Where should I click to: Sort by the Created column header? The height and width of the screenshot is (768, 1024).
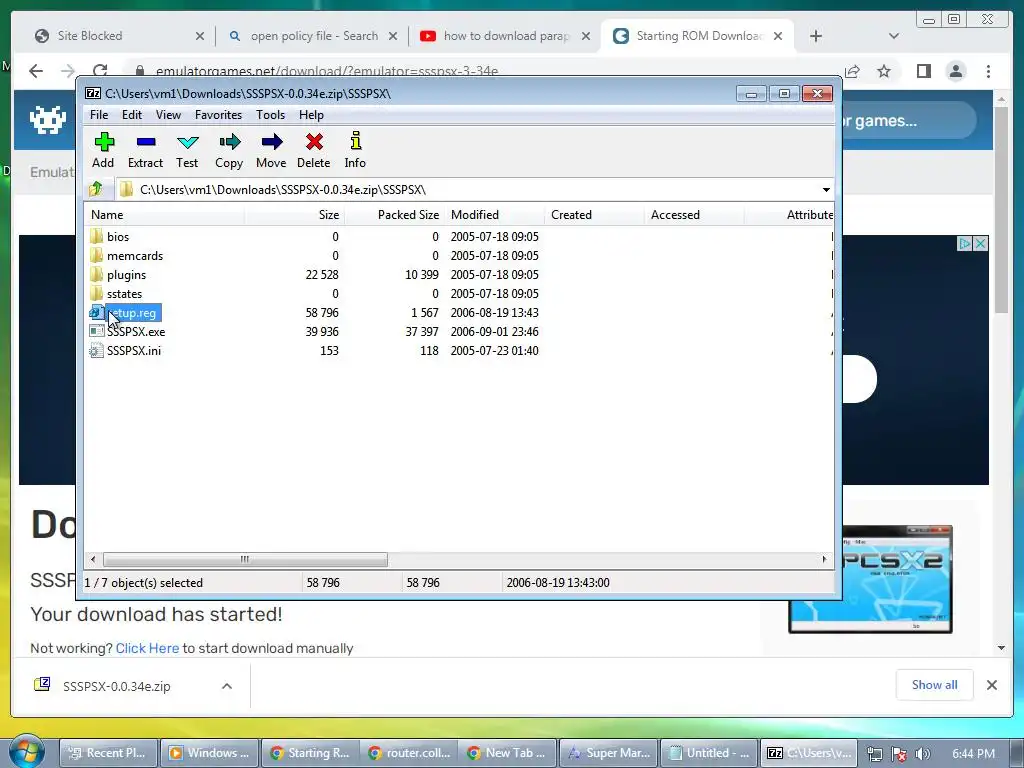(594, 215)
